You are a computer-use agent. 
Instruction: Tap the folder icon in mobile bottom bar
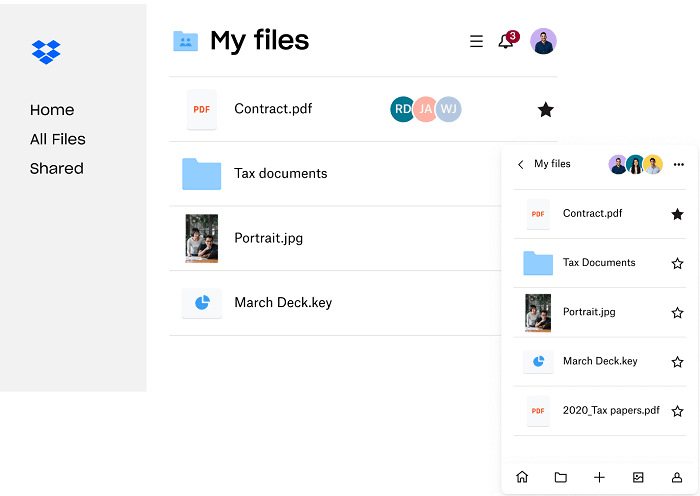point(561,477)
